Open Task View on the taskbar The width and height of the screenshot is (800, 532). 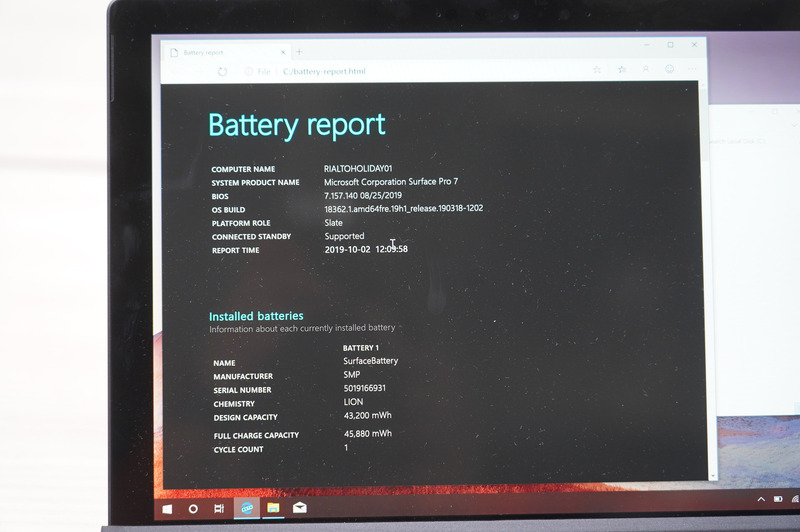pyautogui.click(x=219, y=509)
